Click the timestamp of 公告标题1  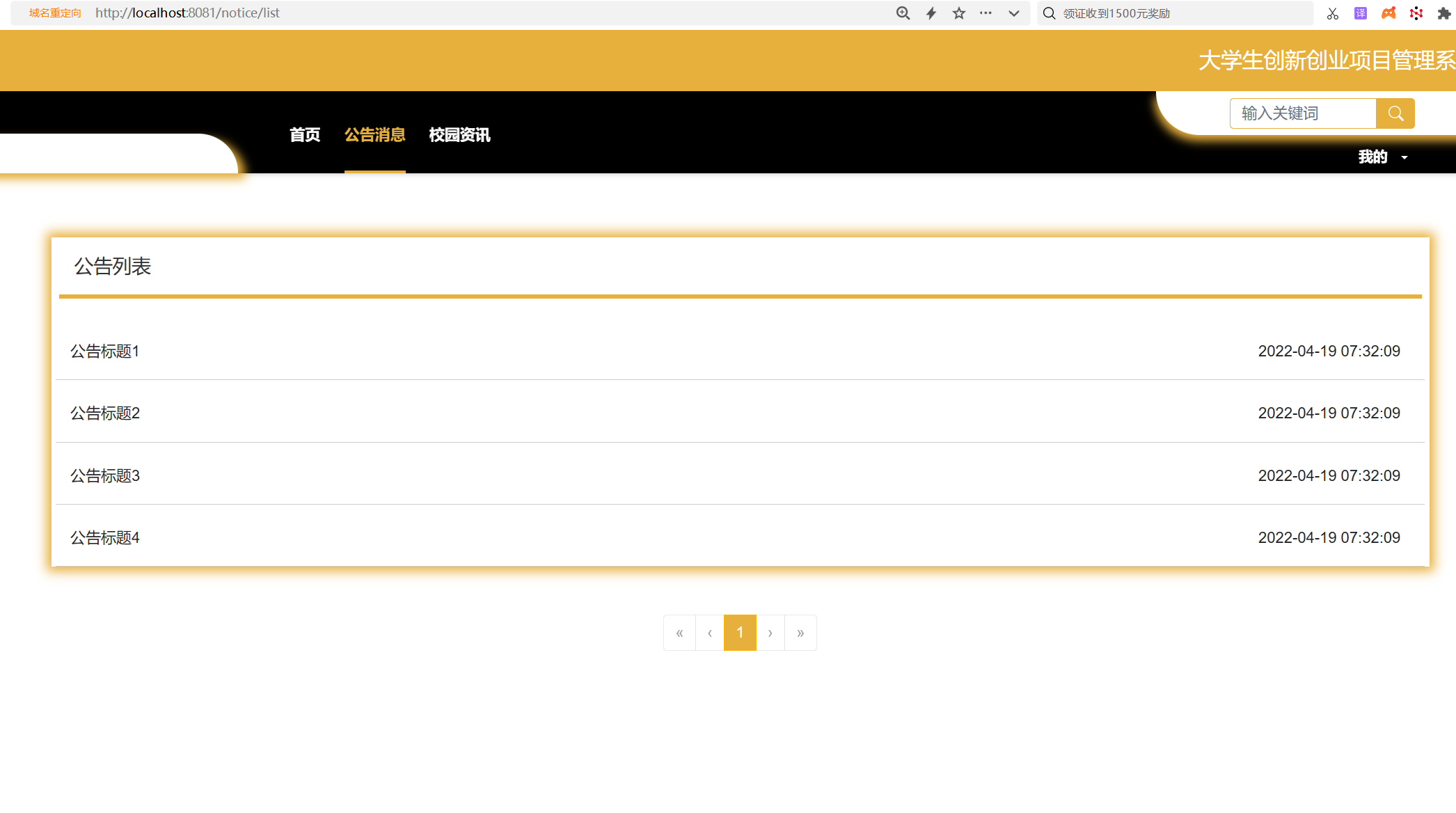[1329, 352]
